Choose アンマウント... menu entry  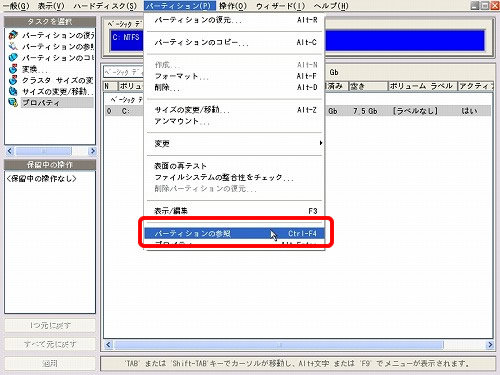(x=235, y=121)
